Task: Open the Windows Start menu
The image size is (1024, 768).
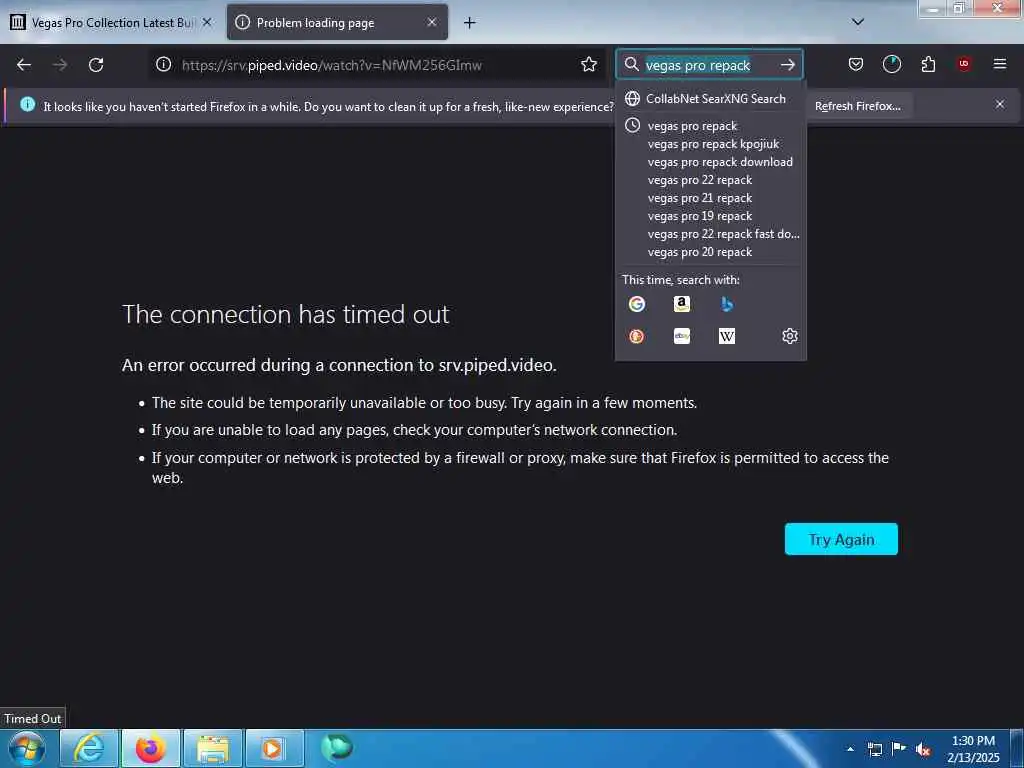Action: click(27, 748)
